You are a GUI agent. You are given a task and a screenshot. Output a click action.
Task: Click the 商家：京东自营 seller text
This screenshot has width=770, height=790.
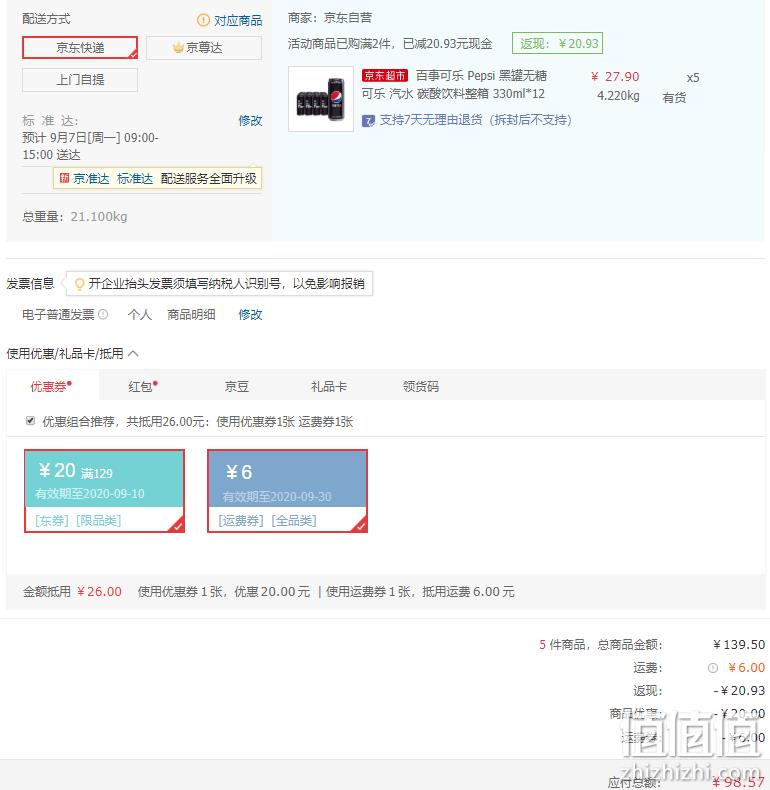pos(330,18)
